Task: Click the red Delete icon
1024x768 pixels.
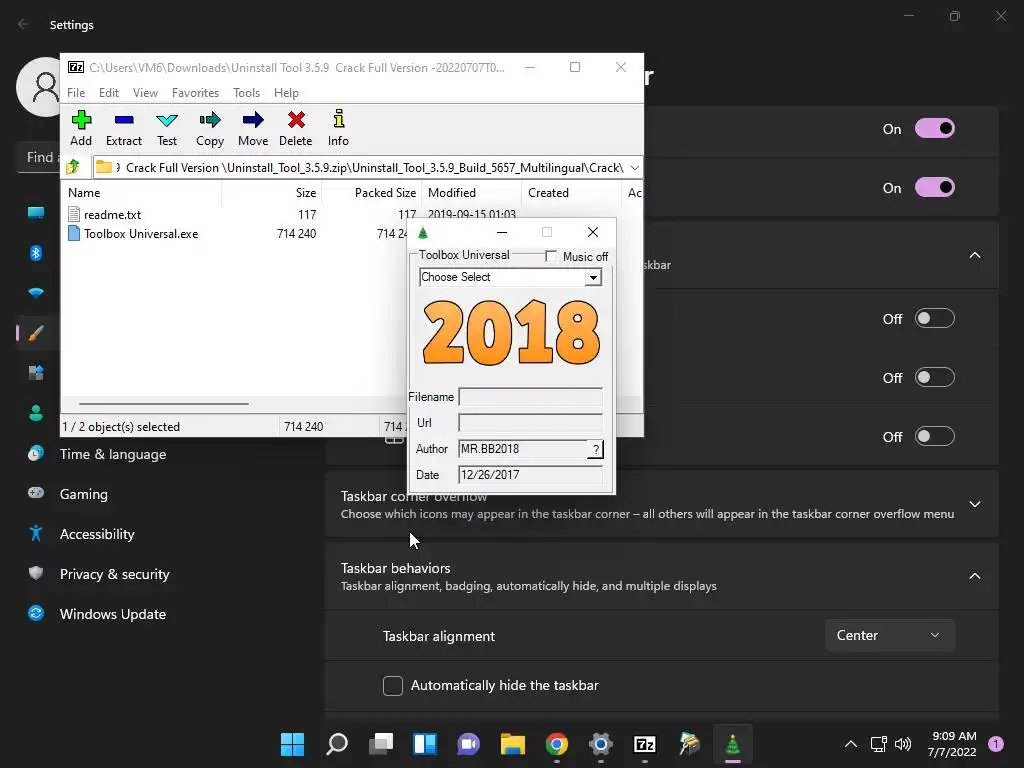Action: pos(296,128)
